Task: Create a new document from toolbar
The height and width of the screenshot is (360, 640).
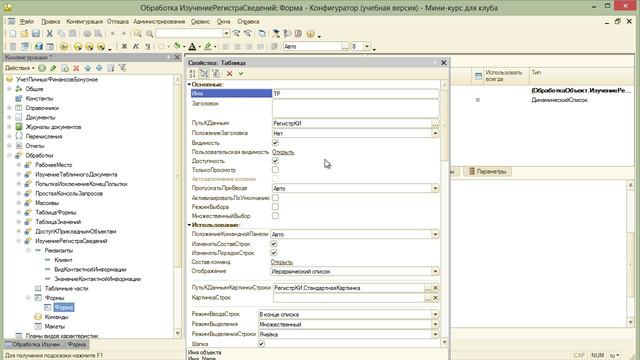Action: (x=13, y=34)
